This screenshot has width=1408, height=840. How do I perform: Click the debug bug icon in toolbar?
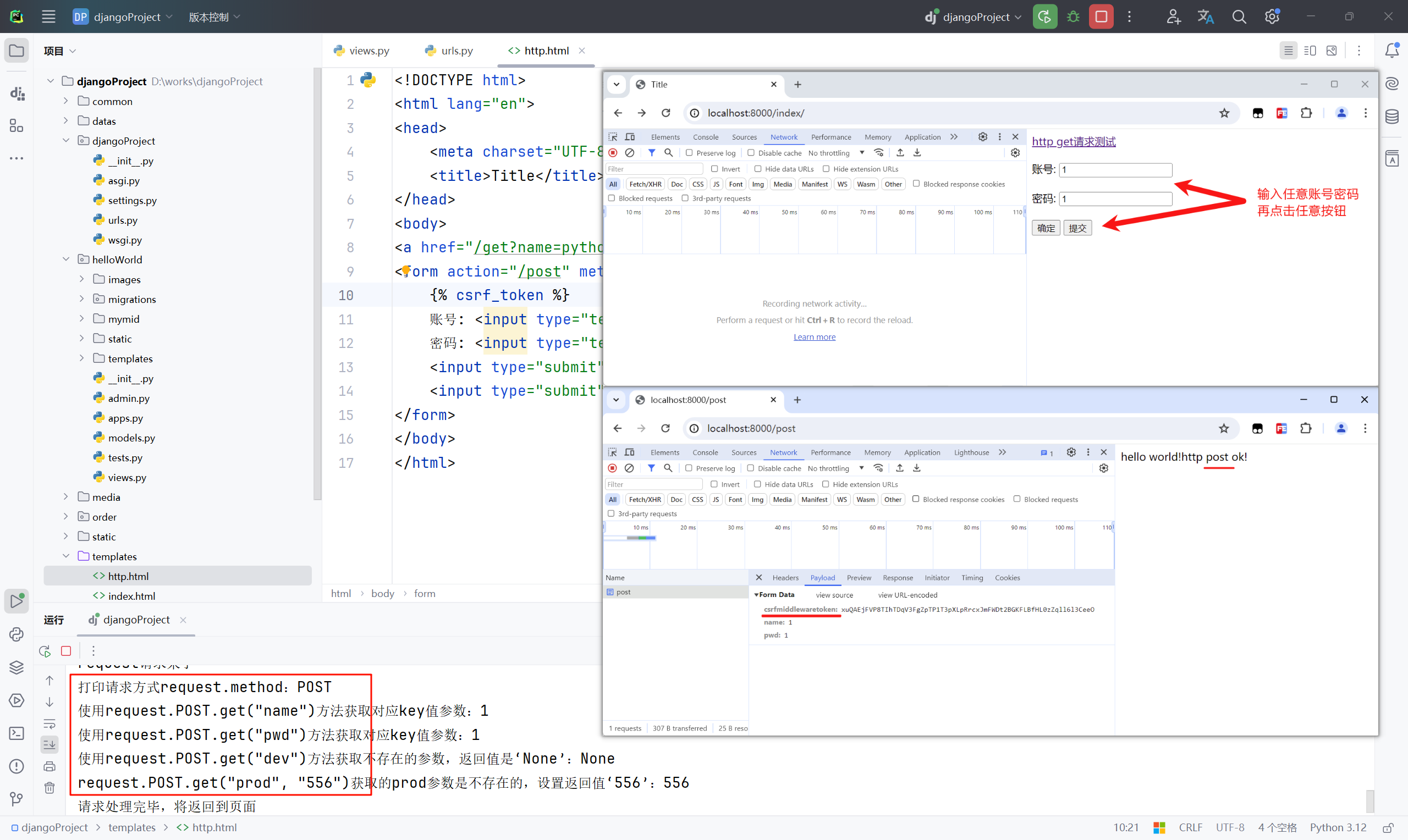click(1073, 16)
